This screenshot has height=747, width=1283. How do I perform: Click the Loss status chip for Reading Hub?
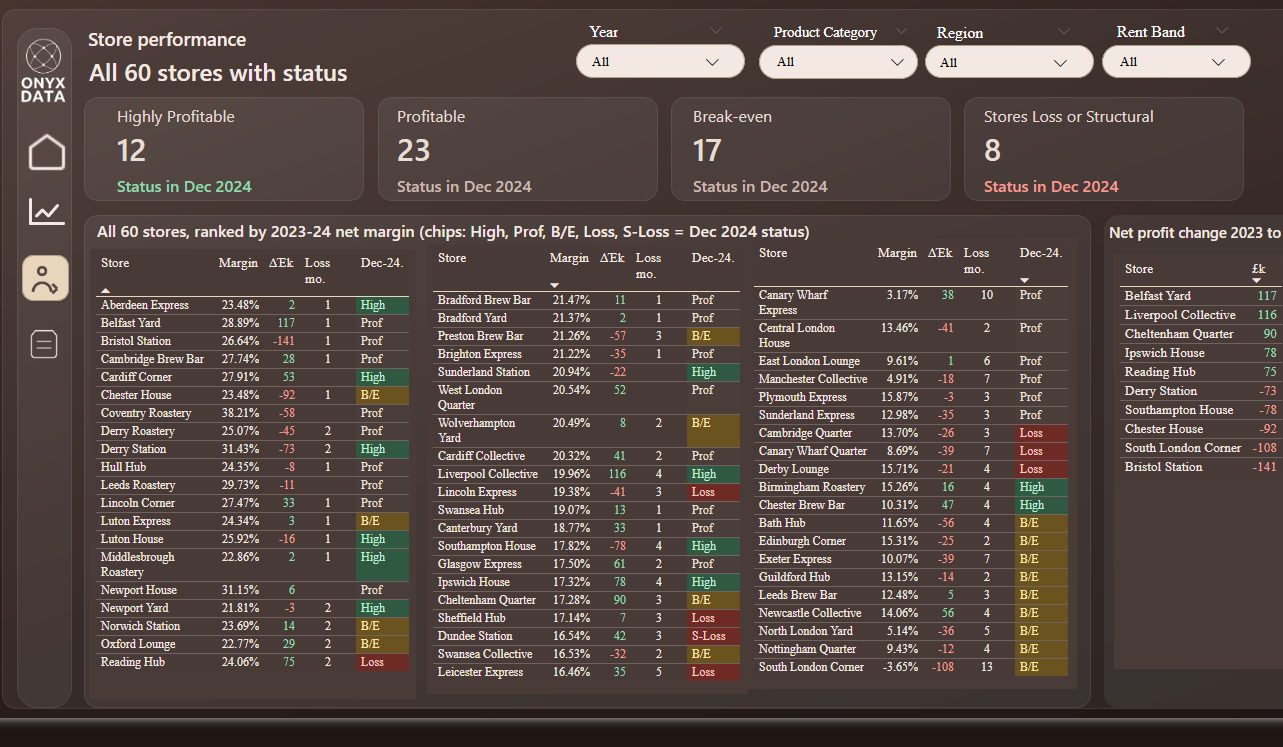(382, 662)
